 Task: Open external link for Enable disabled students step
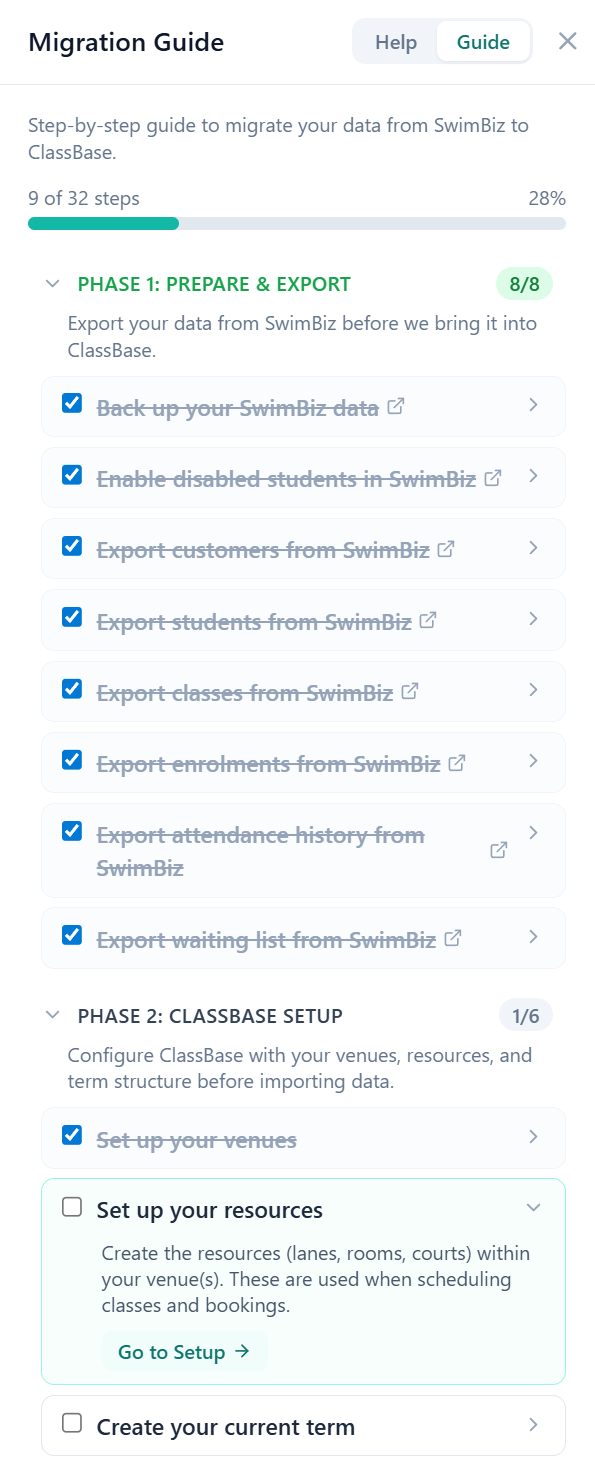coord(492,477)
